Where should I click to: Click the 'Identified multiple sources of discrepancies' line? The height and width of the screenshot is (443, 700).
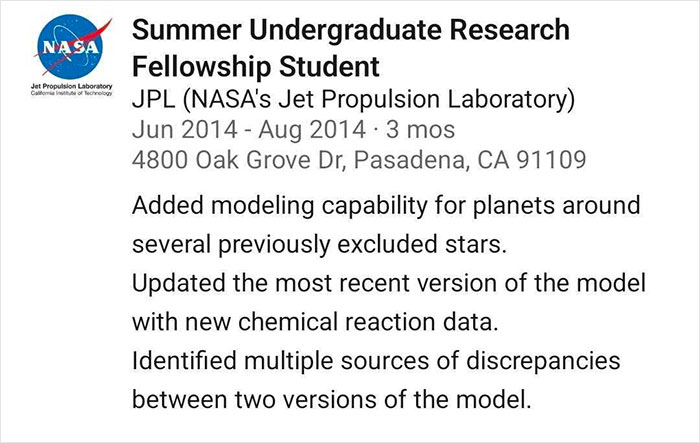point(376,359)
